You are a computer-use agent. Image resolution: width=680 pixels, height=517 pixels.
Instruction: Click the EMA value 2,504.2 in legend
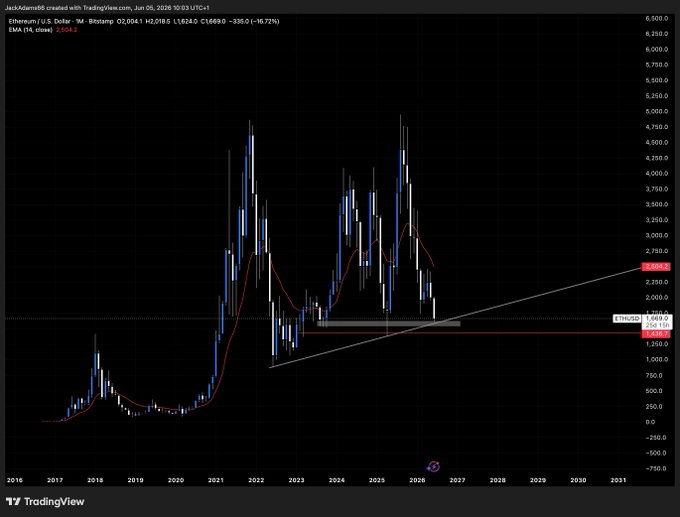coord(66,30)
